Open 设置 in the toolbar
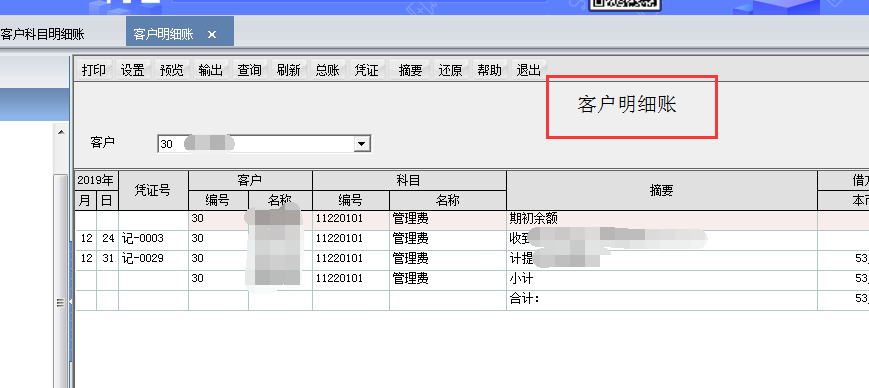Image resolution: width=869 pixels, height=388 pixels. pos(132,70)
